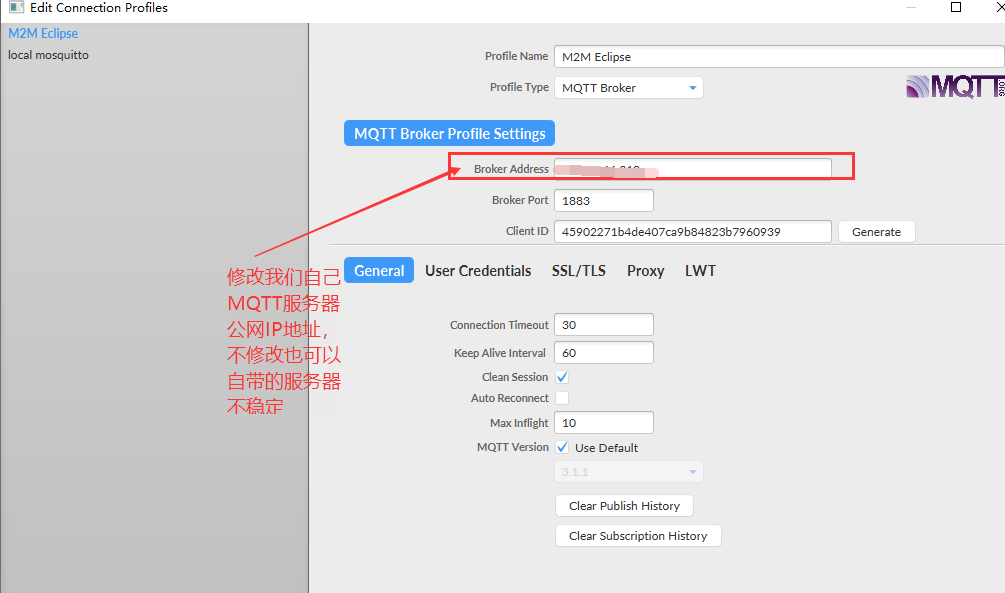The width and height of the screenshot is (1005, 593).
Task: Switch to the General tab
Action: coord(379,271)
